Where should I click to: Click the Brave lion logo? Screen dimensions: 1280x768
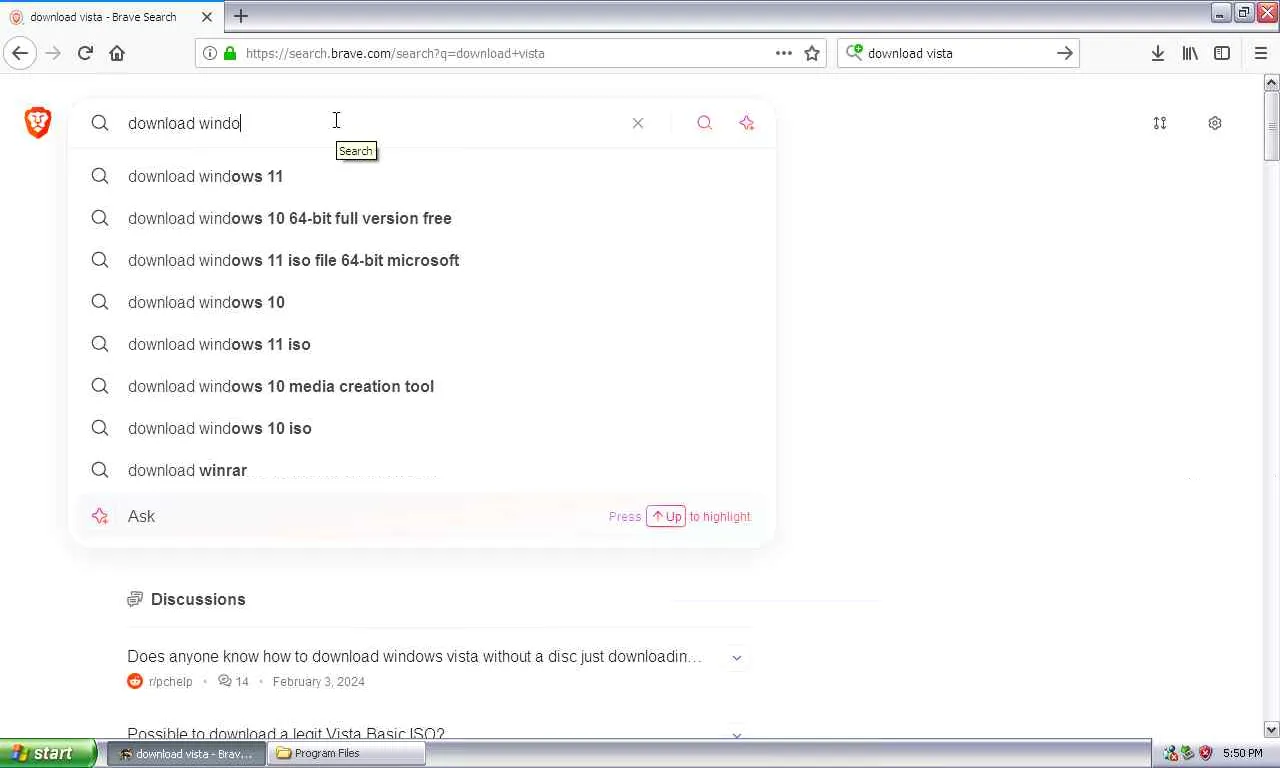(x=38, y=122)
